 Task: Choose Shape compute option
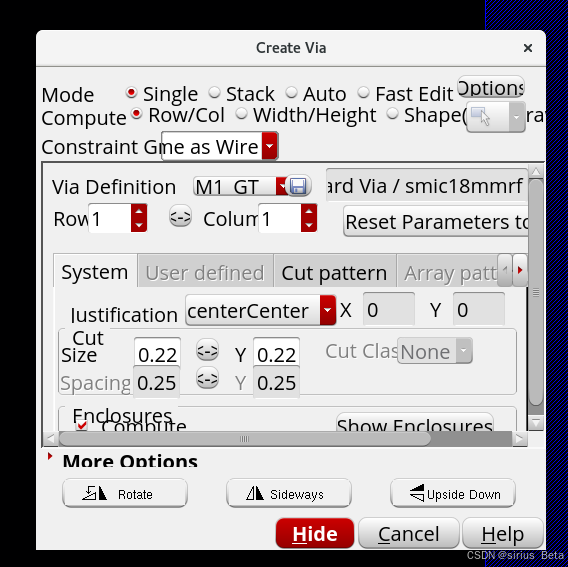pyautogui.click(x=392, y=114)
